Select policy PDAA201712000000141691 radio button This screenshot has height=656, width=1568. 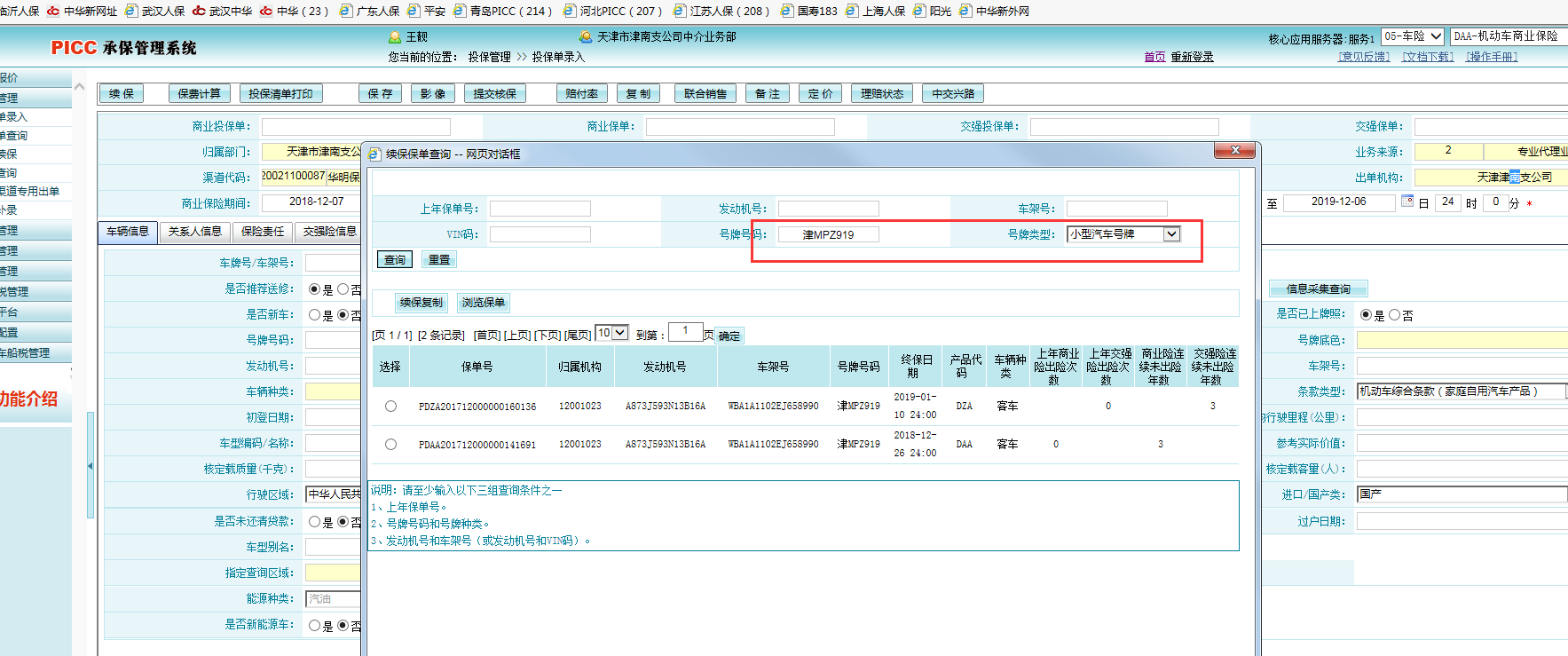(x=390, y=444)
